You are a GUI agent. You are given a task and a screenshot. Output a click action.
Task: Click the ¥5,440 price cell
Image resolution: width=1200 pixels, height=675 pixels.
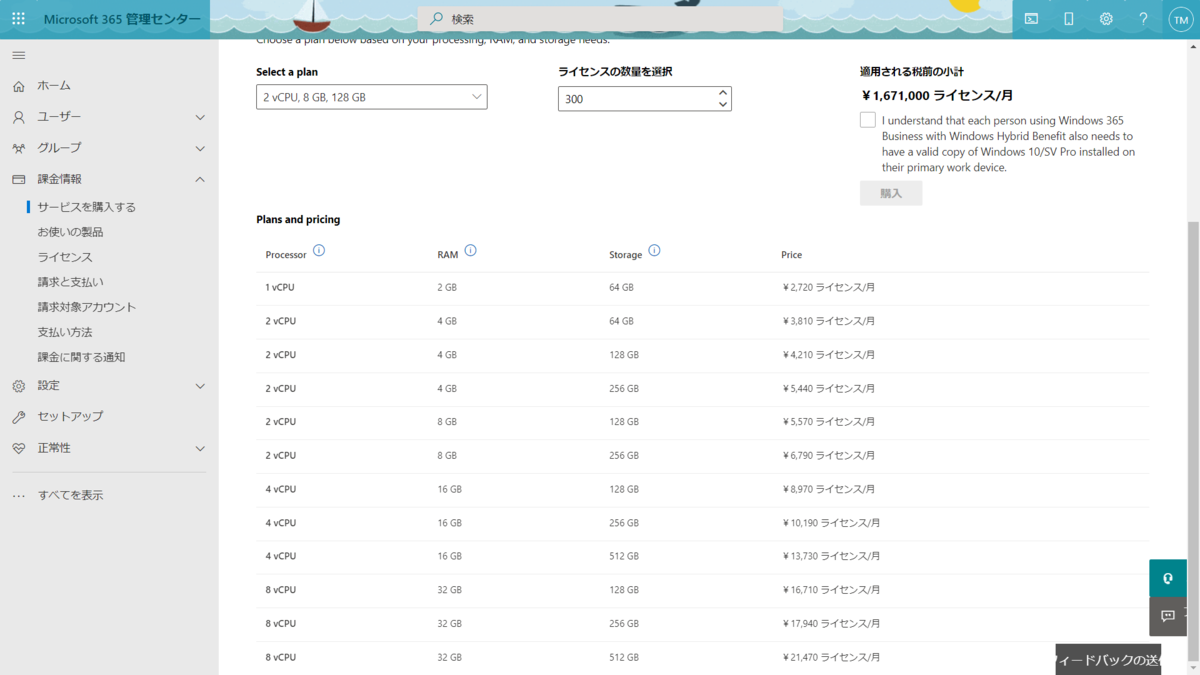828,388
